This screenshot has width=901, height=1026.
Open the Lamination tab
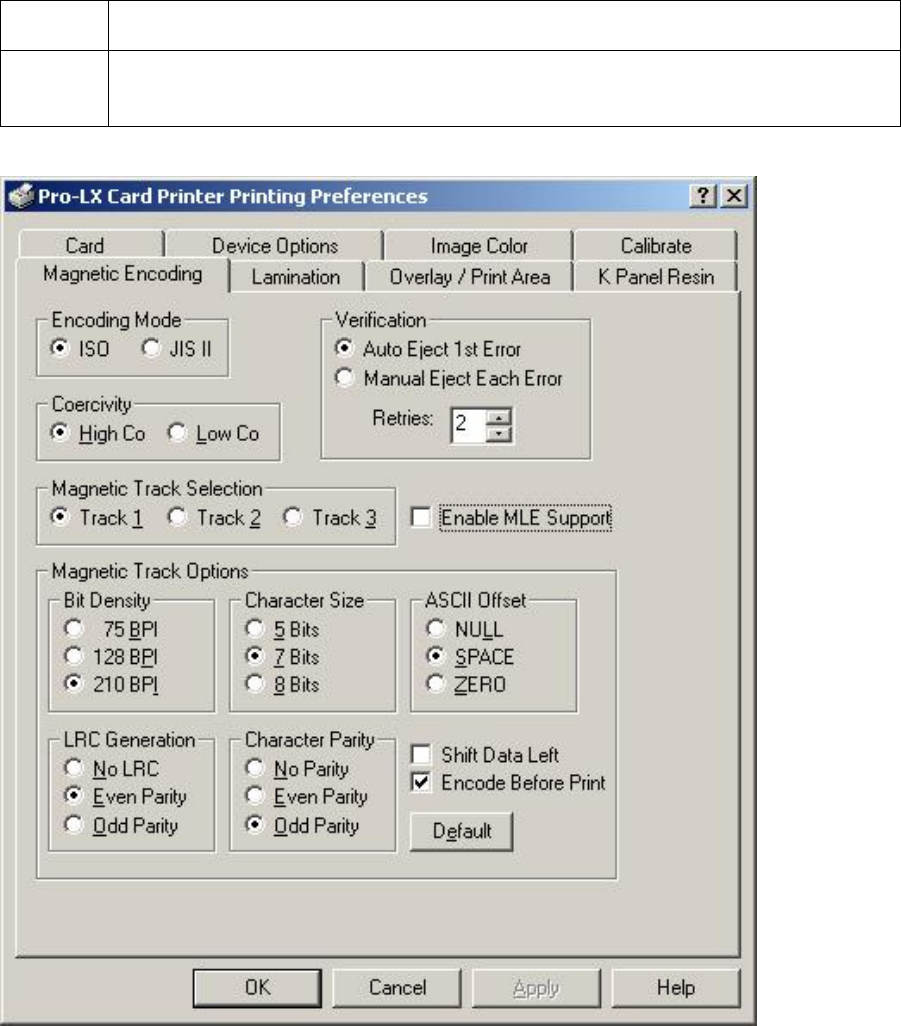pyautogui.click(x=296, y=277)
